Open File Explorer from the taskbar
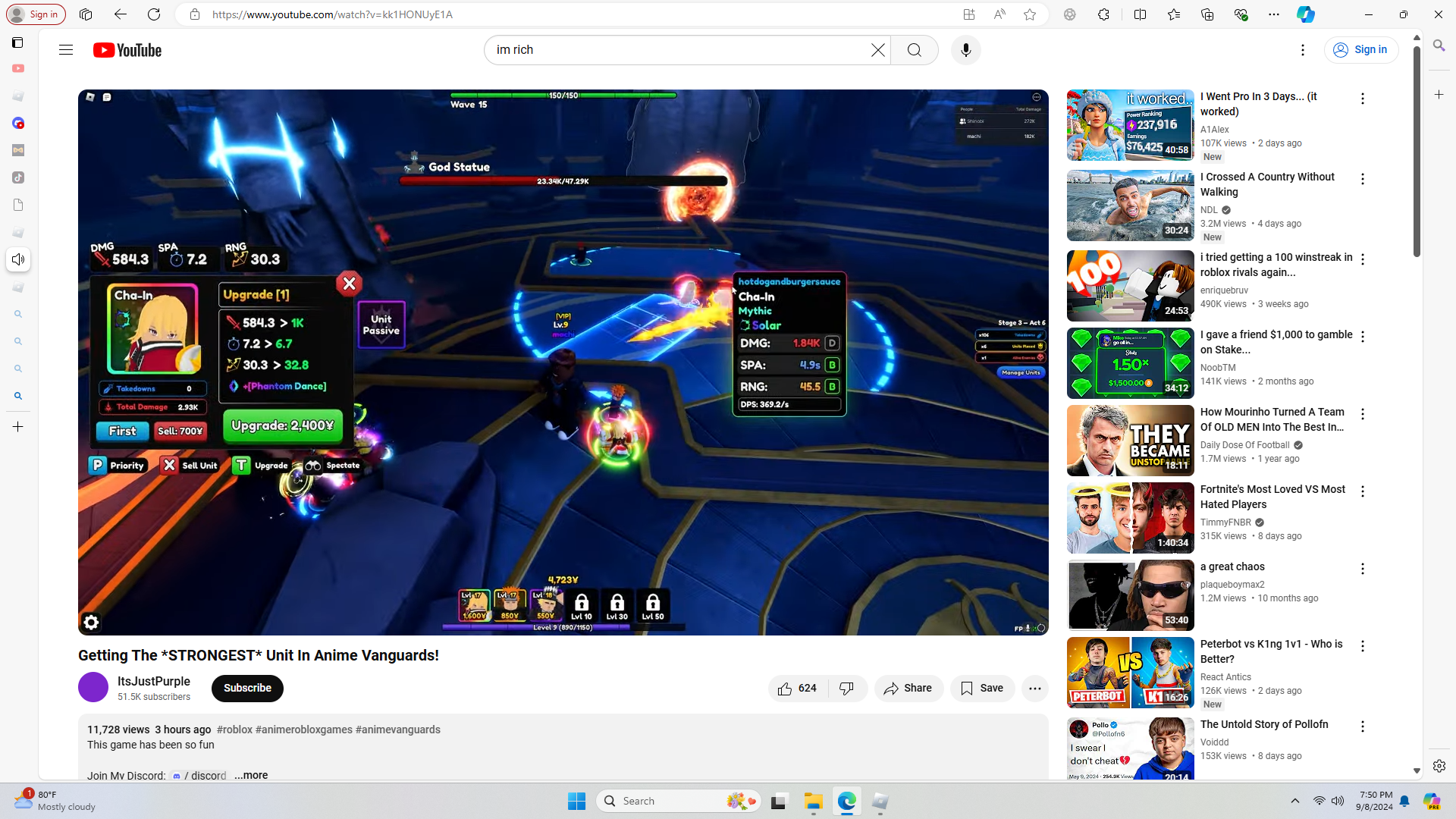The height and width of the screenshot is (819, 1456). pyautogui.click(x=813, y=802)
